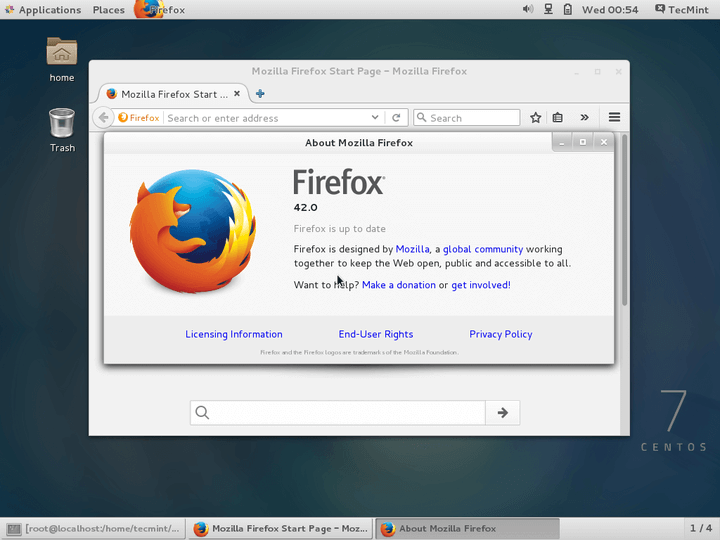Click the back arrow in Firefox toolbar
This screenshot has height=540, width=720.
point(103,118)
